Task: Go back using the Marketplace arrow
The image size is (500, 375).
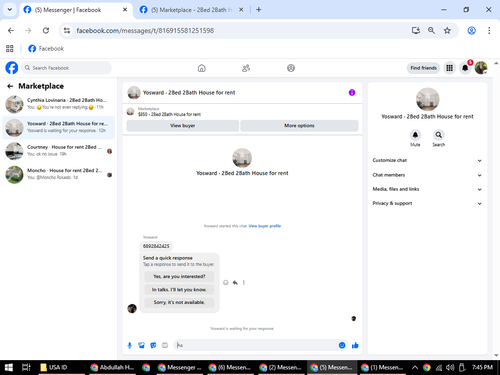Action: point(10,86)
